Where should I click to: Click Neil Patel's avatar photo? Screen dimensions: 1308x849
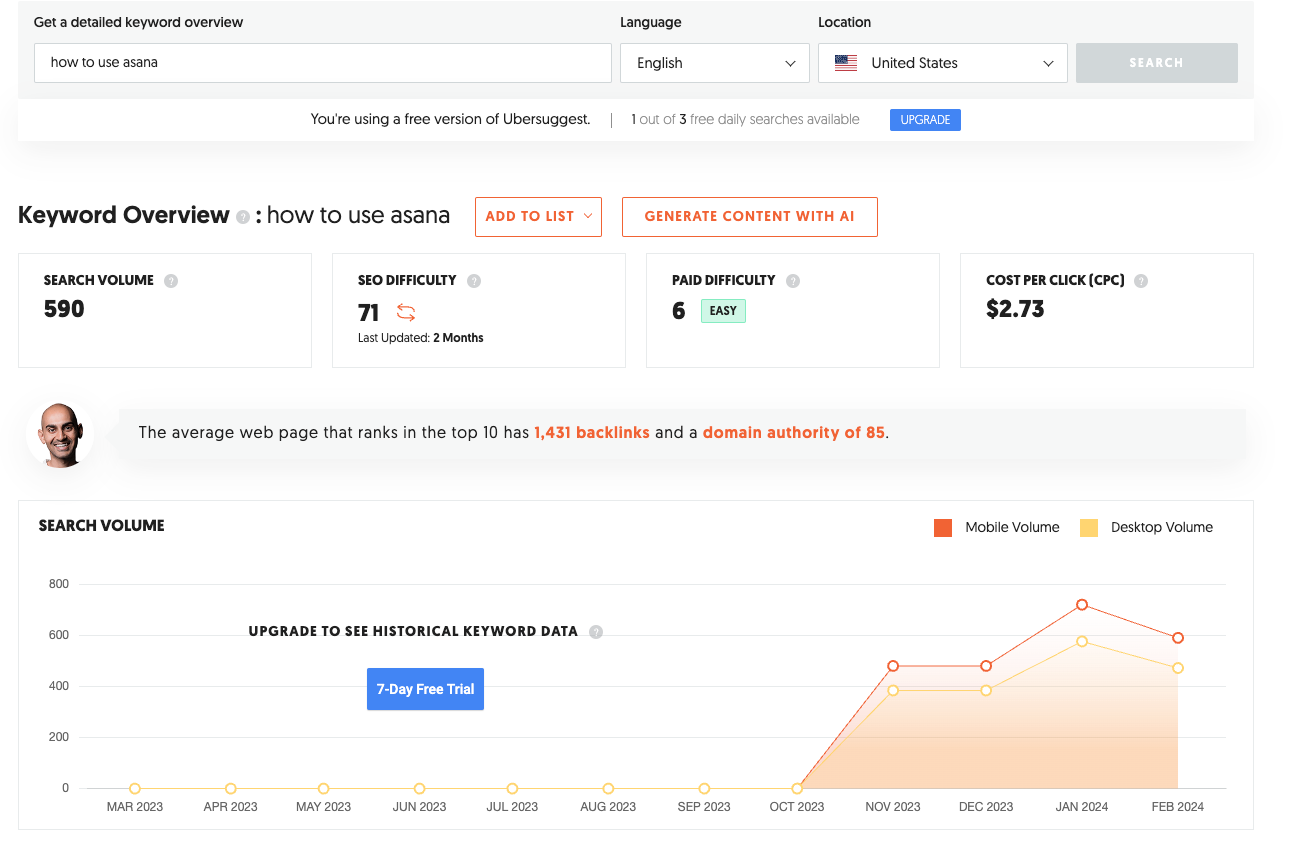point(60,434)
